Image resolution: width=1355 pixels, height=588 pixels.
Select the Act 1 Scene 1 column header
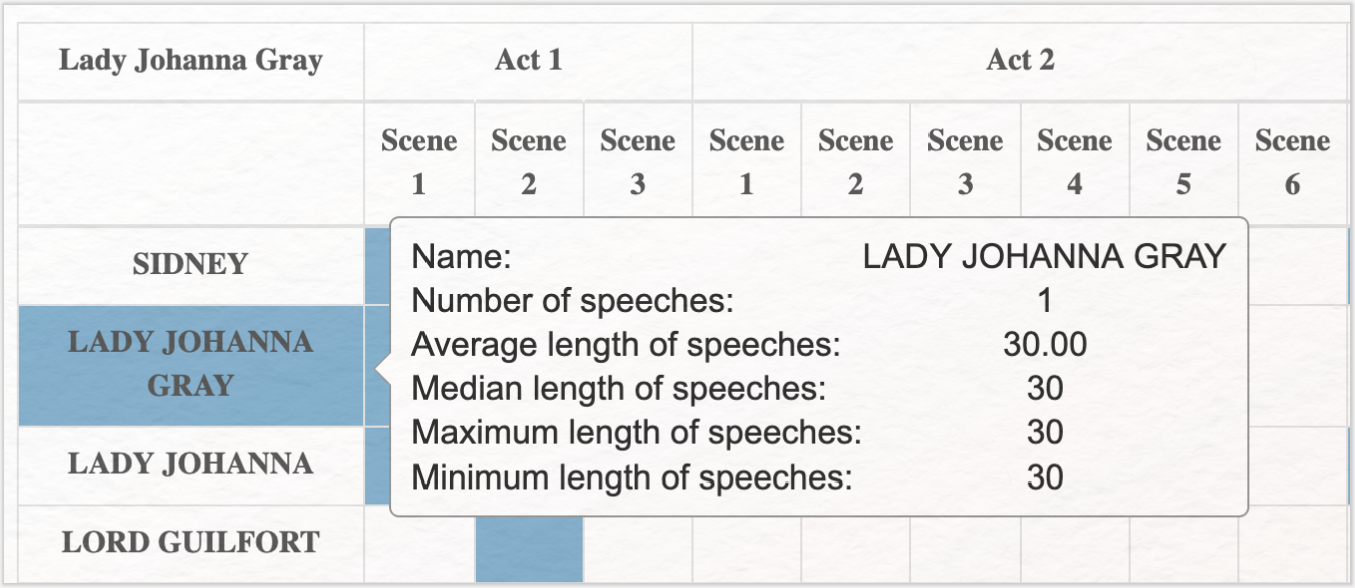(419, 163)
